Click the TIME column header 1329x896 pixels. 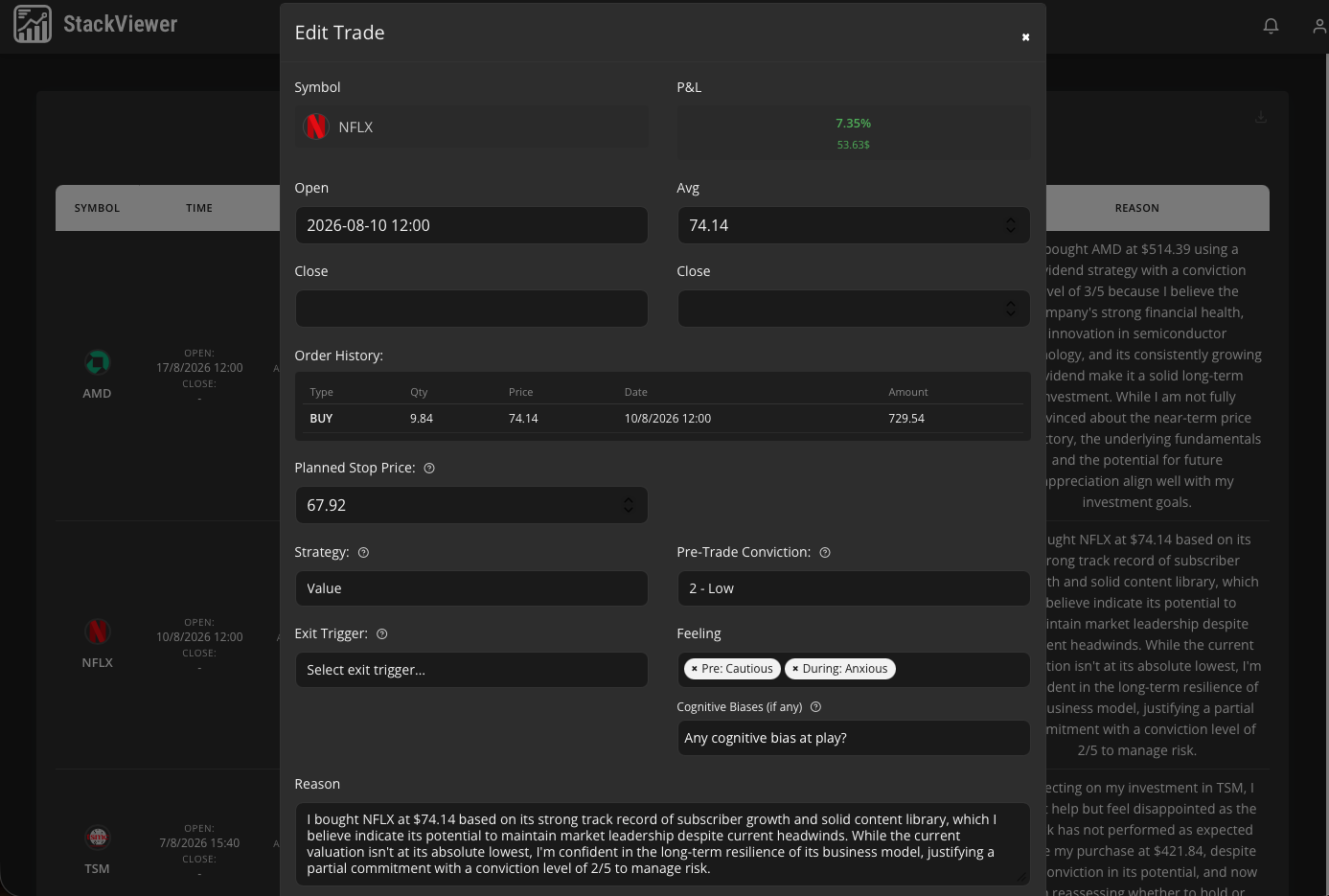tap(199, 208)
